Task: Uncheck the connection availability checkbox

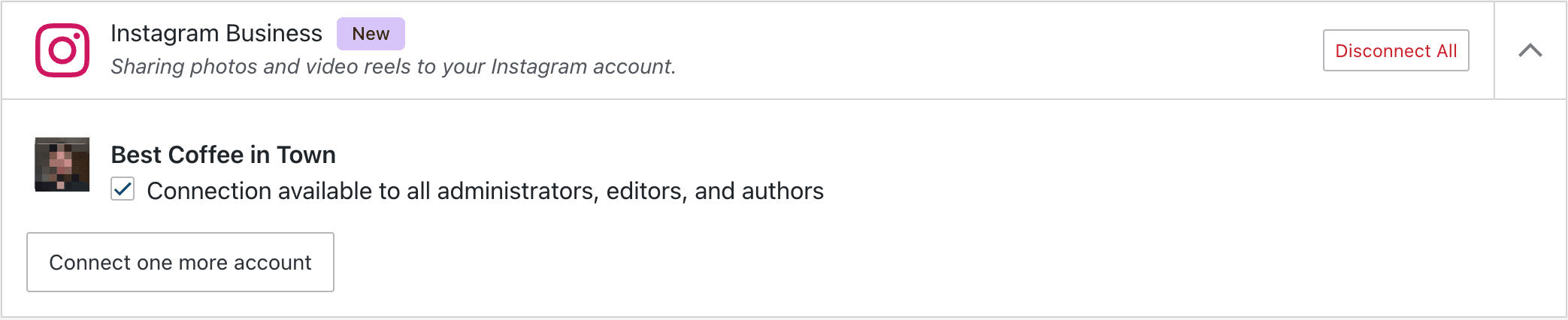Action: point(123,189)
